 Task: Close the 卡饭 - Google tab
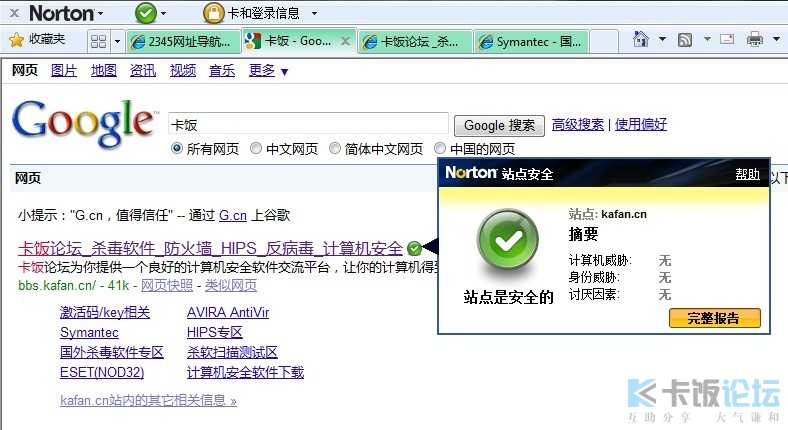click(x=345, y=41)
